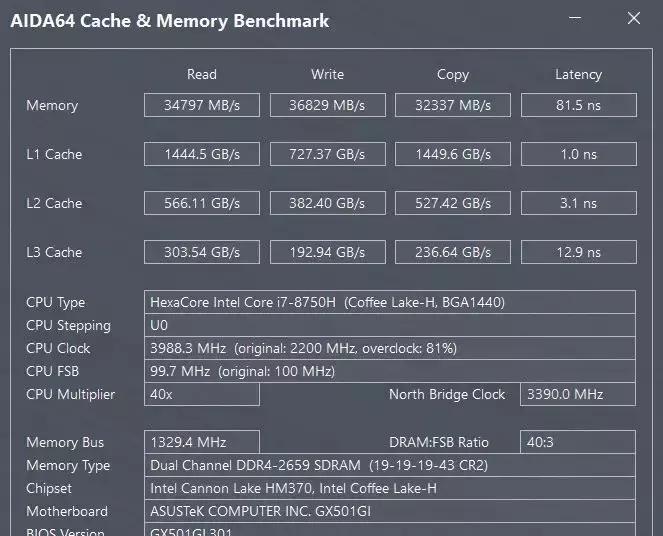Select the Memory Latency 81.5 ns box
The image size is (663, 536).
(x=578, y=105)
